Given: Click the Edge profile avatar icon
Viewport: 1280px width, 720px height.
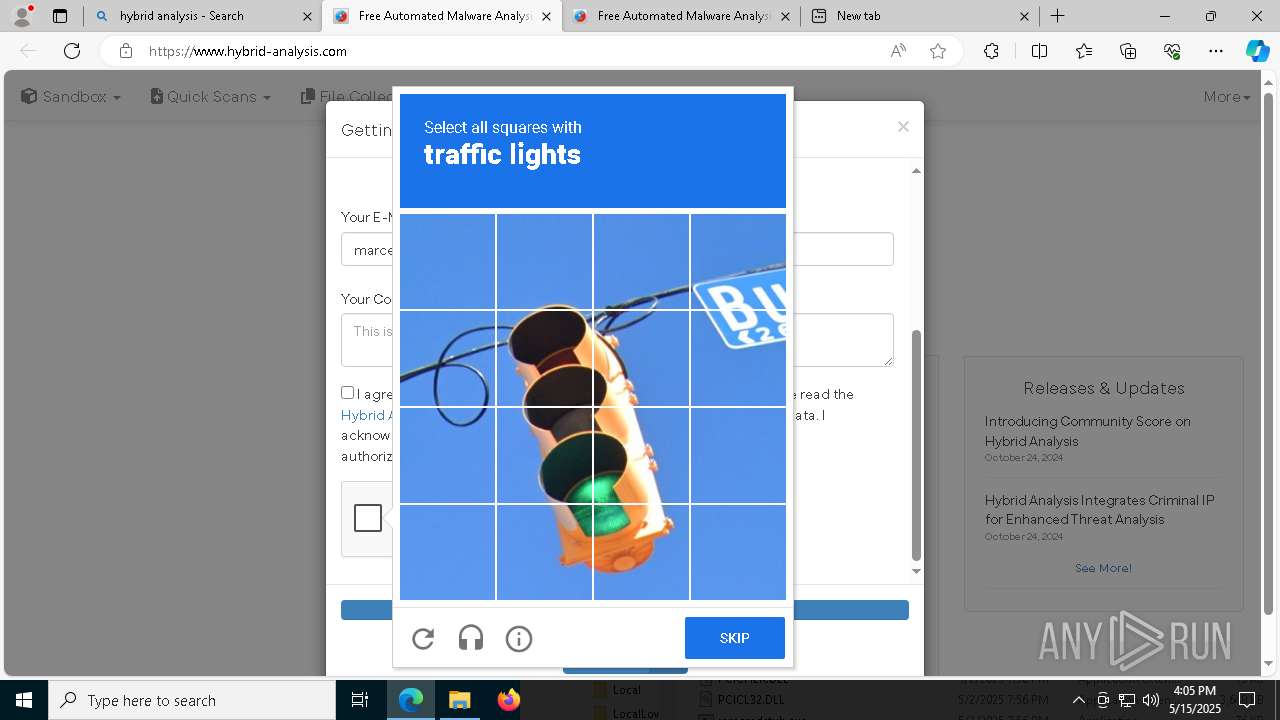Looking at the screenshot, I should click(x=21, y=16).
